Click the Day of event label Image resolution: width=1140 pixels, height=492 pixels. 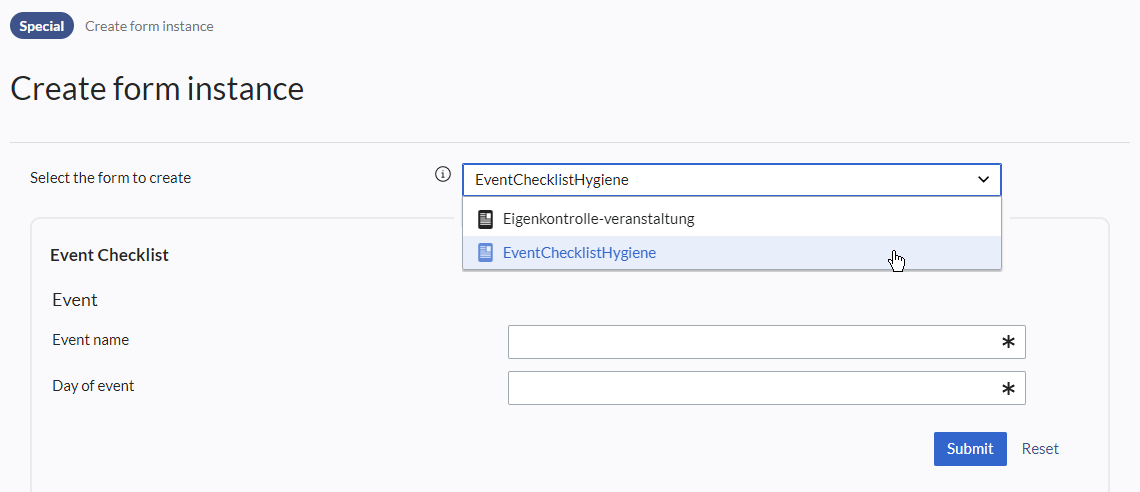[93, 386]
